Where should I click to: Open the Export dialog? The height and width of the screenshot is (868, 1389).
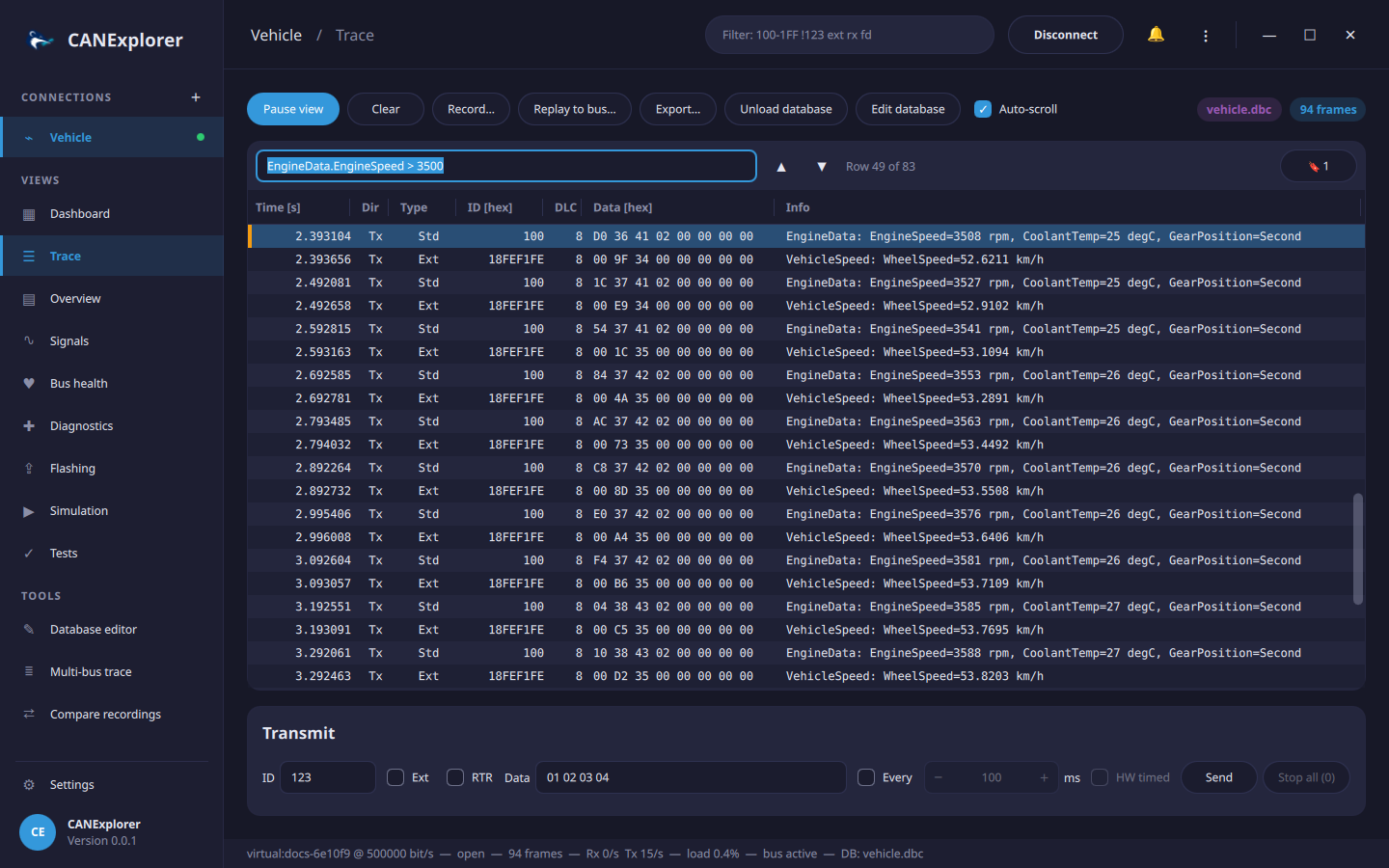(678, 109)
